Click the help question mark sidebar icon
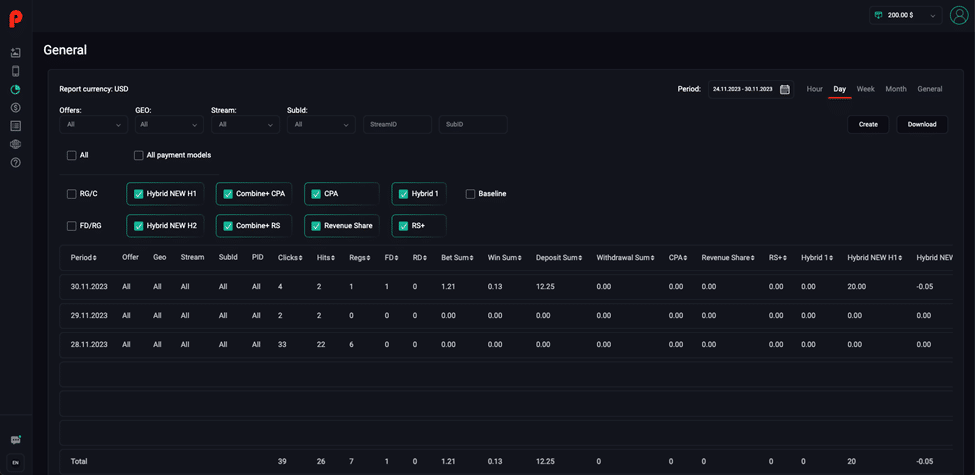975x475 pixels. 16,162
